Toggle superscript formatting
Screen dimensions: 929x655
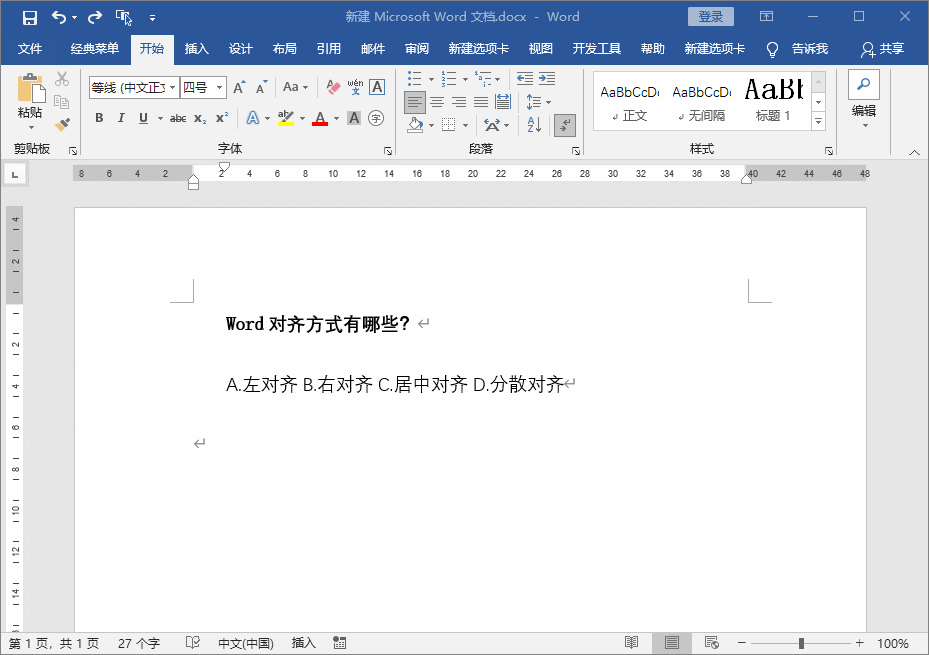click(222, 118)
